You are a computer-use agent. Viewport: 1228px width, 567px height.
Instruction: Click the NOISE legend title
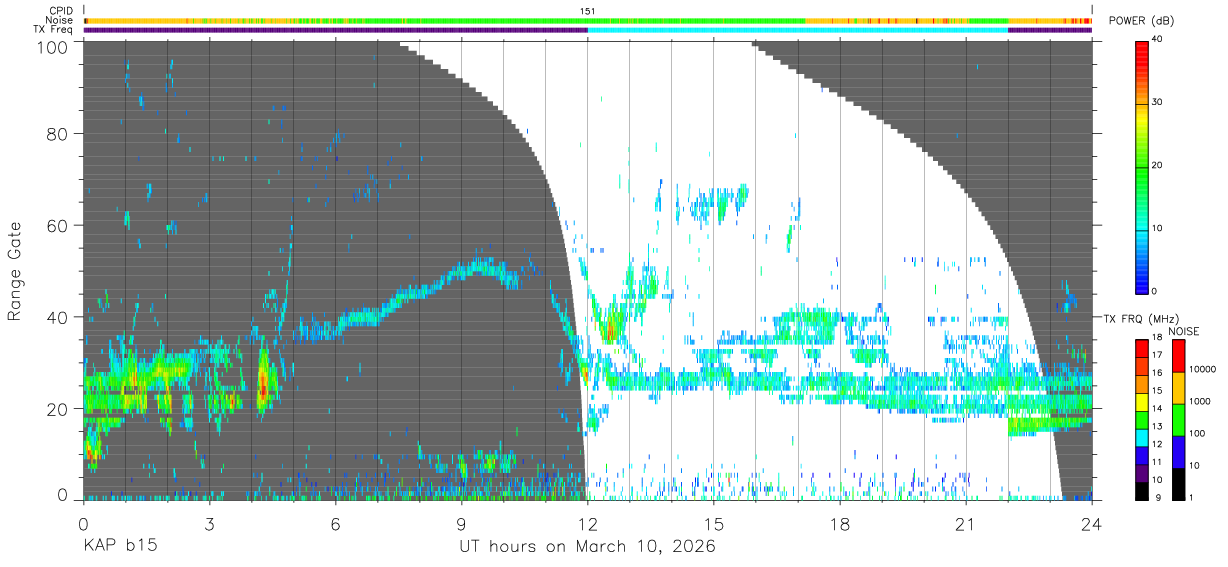point(1184,331)
